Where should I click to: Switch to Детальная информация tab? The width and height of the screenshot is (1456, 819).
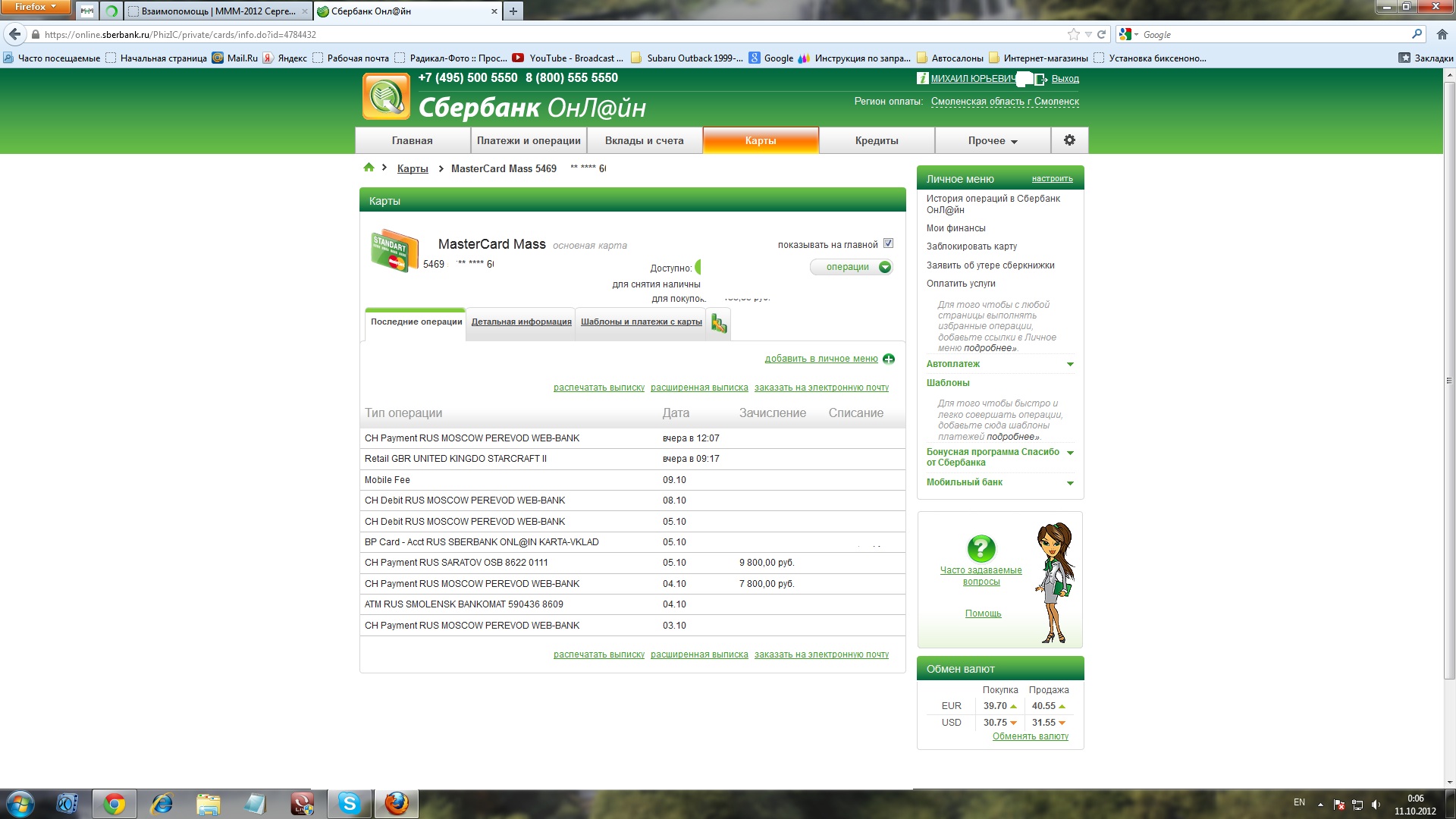click(521, 322)
